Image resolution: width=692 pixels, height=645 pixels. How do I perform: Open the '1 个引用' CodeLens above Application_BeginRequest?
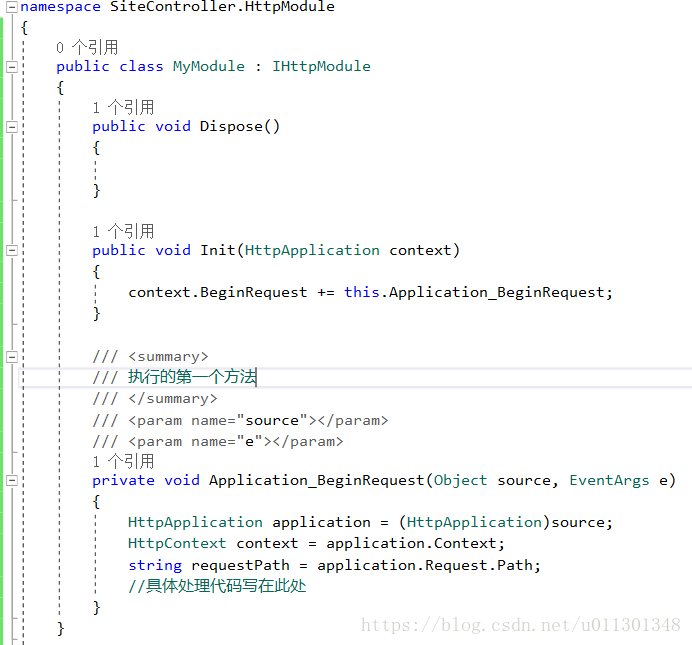[x=124, y=461]
